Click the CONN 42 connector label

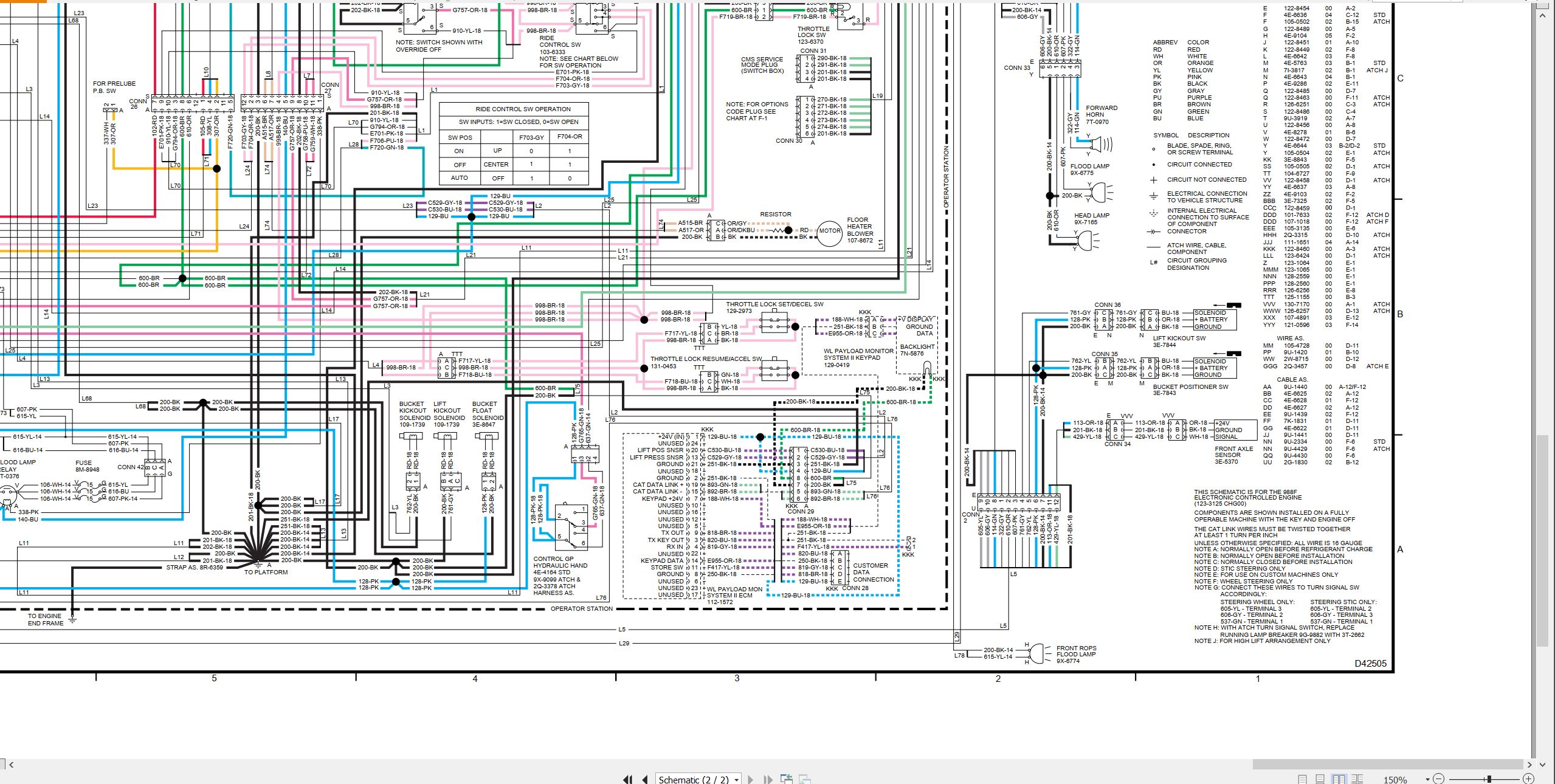click(130, 467)
